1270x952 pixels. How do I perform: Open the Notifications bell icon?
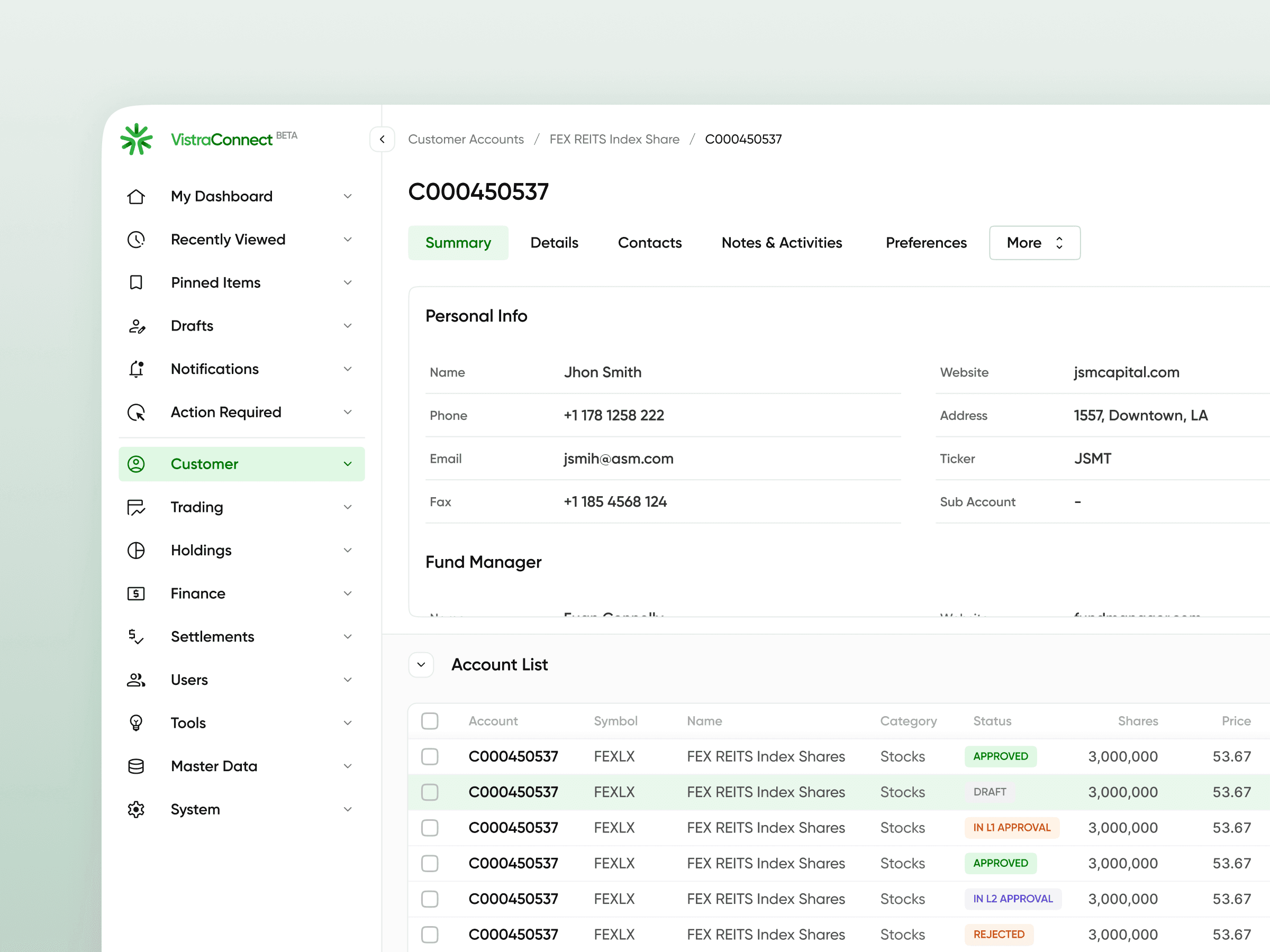click(x=136, y=369)
